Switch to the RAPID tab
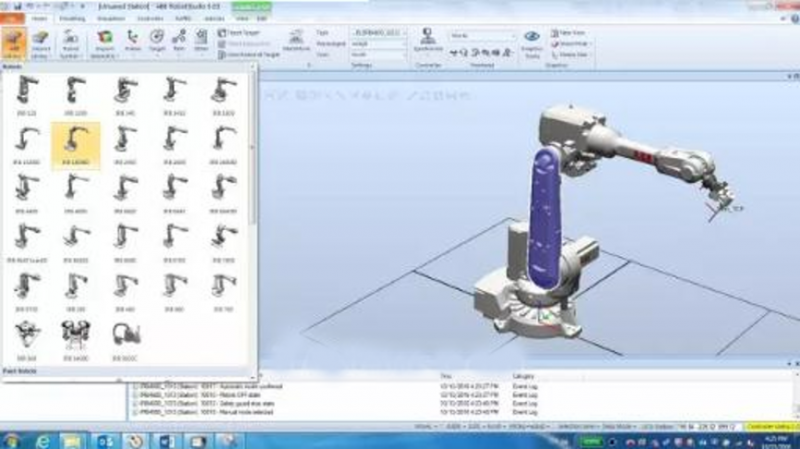This screenshot has width=800, height=449. 183,19
